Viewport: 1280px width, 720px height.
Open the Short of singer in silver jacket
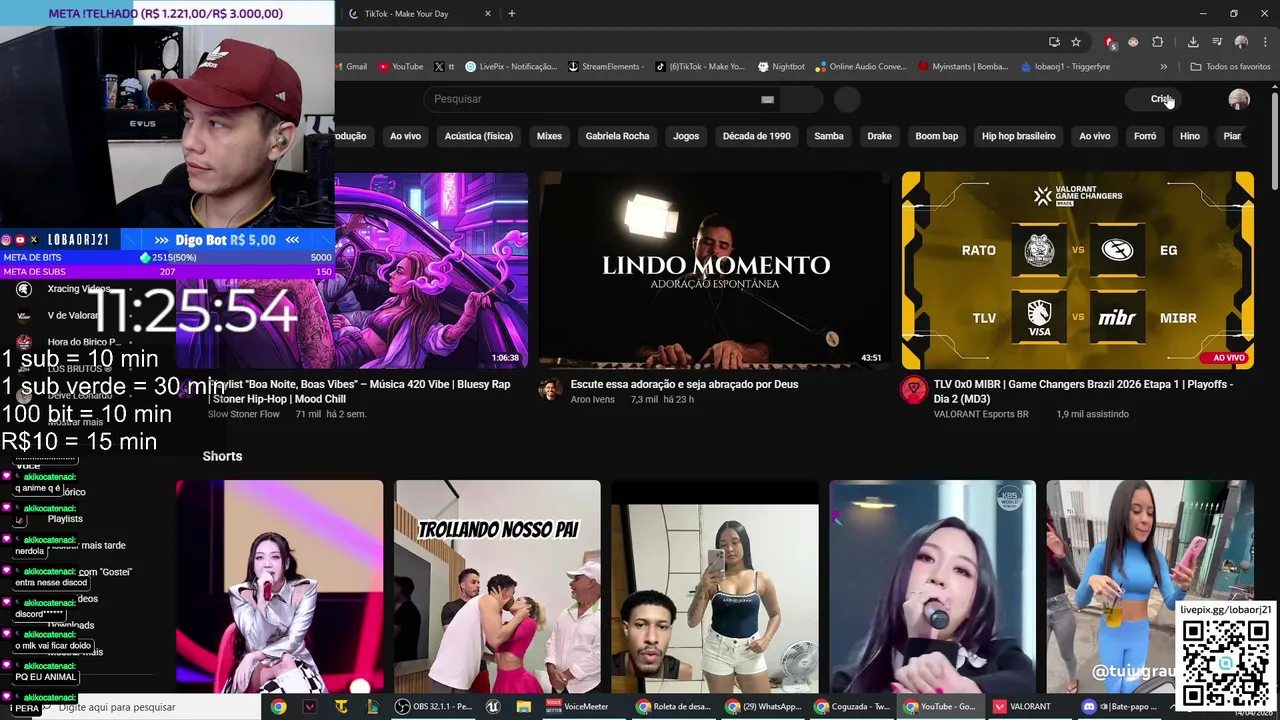coord(279,586)
